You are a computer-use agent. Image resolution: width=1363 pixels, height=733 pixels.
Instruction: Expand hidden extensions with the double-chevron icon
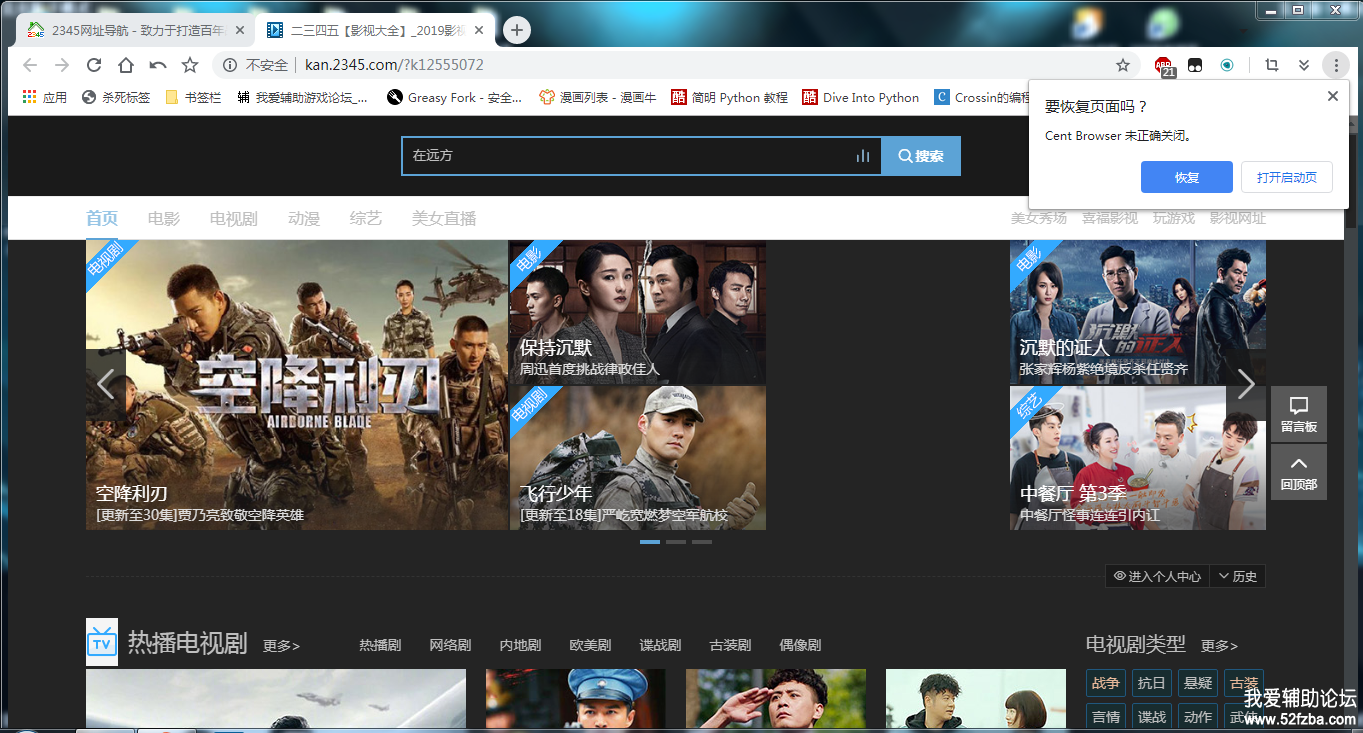click(x=1304, y=65)
